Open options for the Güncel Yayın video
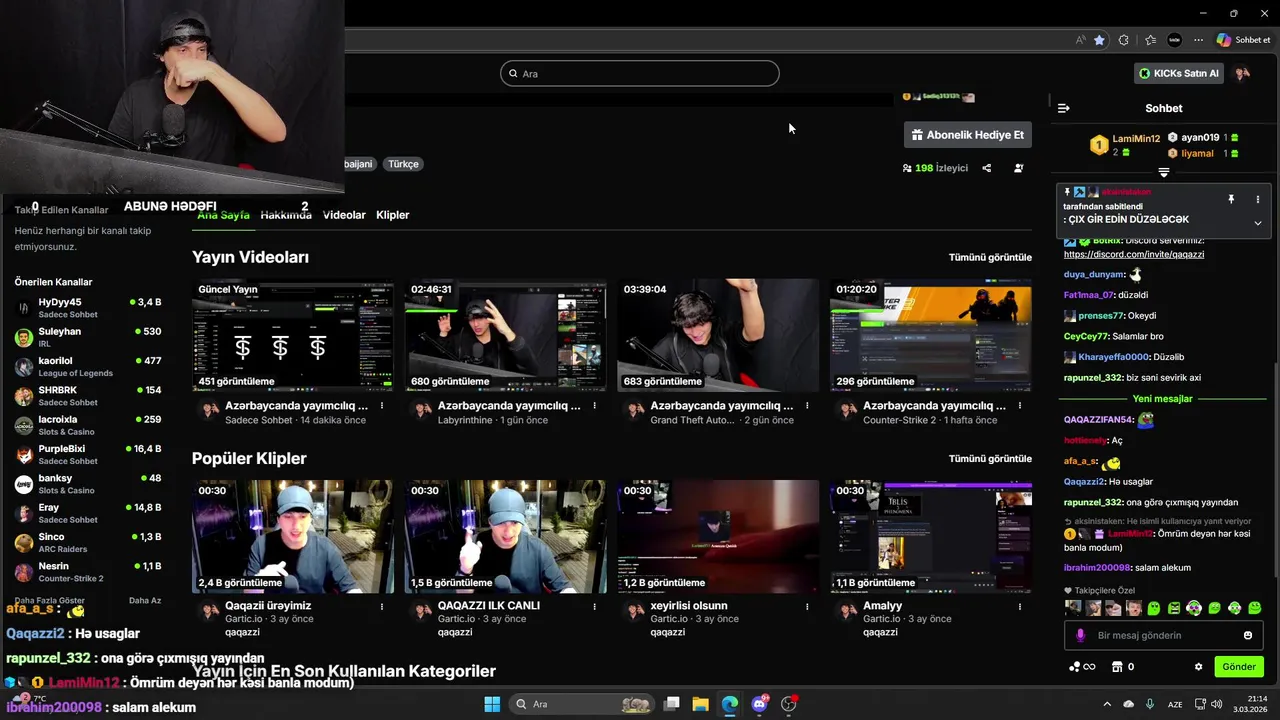1280x720 pixels. (381, 406)
